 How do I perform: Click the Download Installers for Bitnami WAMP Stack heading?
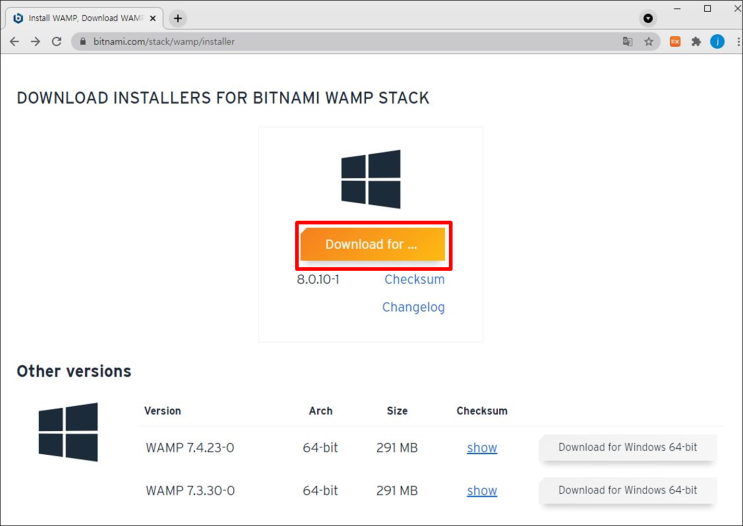click(x=223, y=98)
